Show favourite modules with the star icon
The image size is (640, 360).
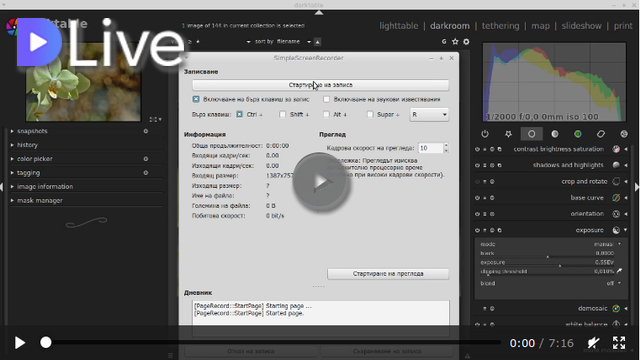pos(508,134)
